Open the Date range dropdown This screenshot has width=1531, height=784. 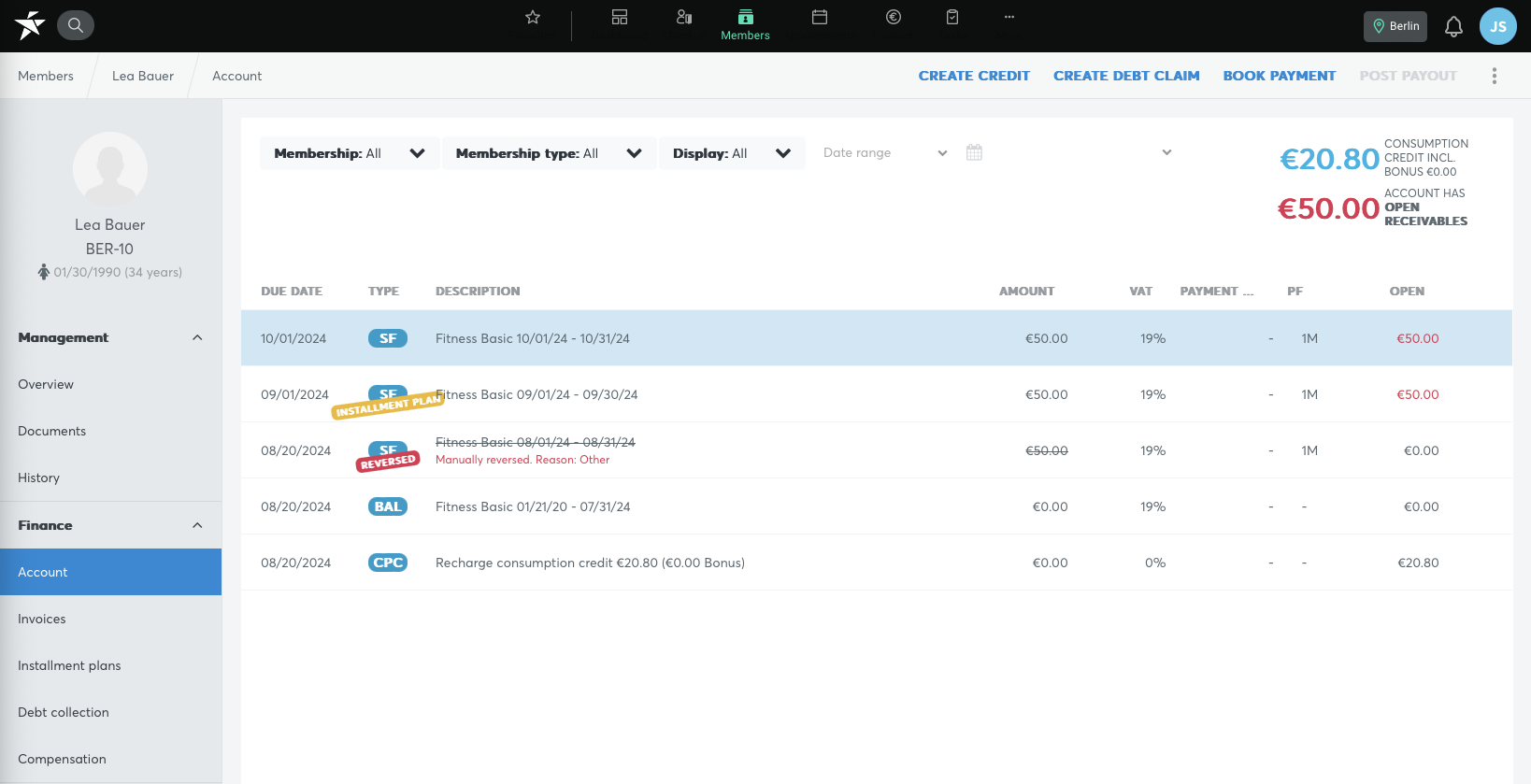click(x=885, y=153)
